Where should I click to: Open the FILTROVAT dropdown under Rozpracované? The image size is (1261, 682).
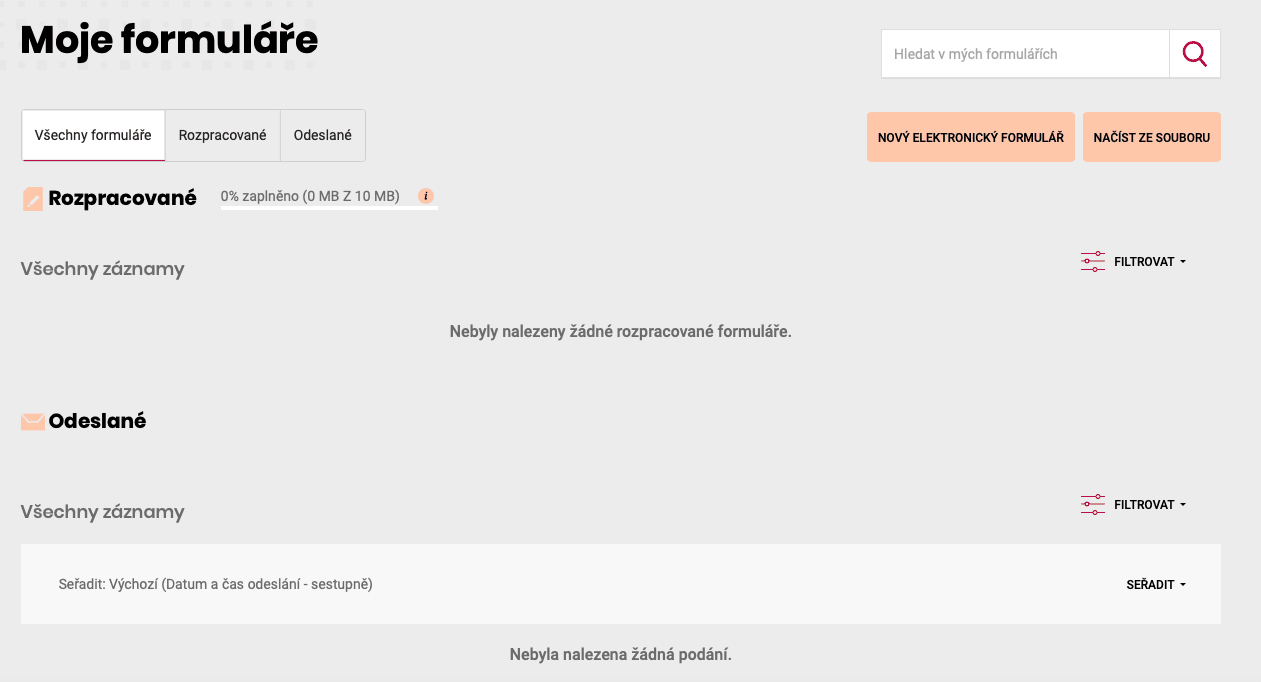point(1149,262)
